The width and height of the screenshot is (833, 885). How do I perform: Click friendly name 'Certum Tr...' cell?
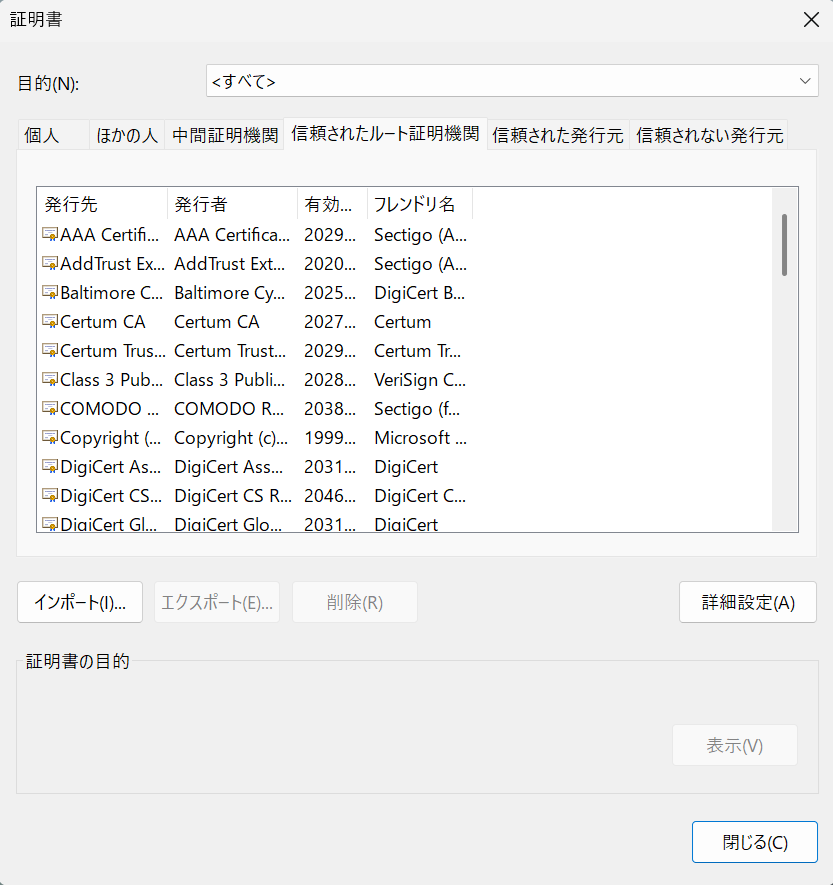pos(418,351)
